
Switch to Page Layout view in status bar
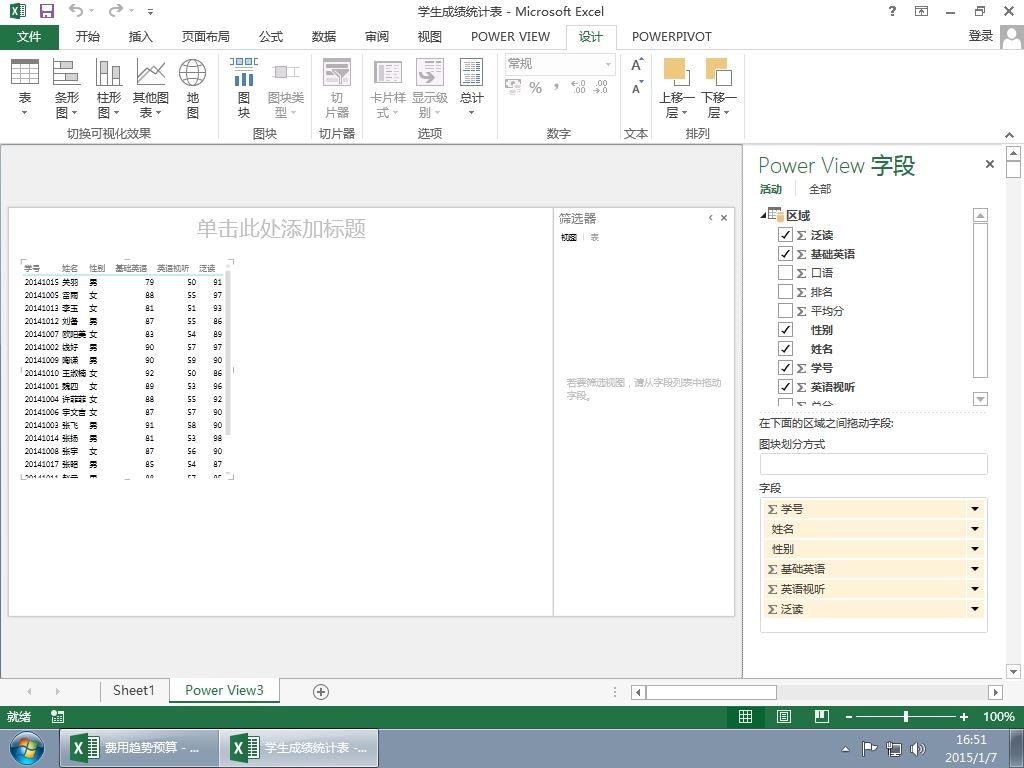point(784,716)
